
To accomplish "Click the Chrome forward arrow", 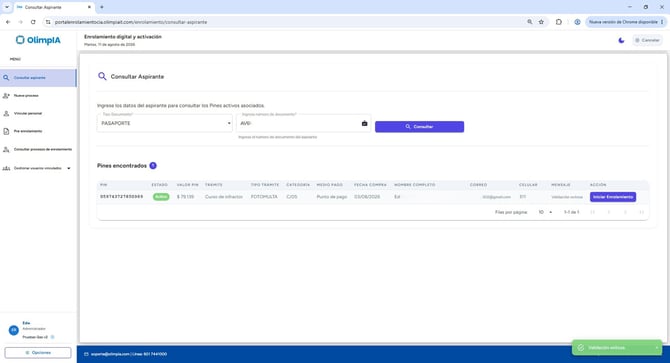I will coord(20,22).
